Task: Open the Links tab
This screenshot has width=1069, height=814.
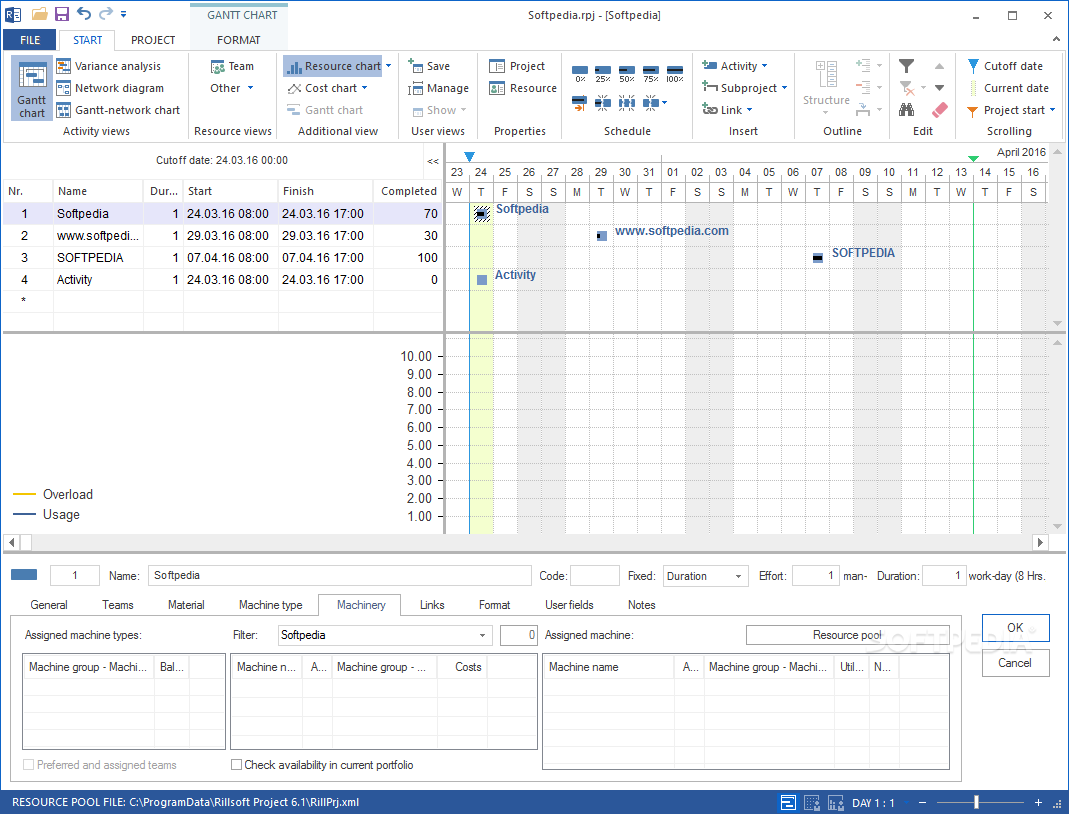Action: (432, 605)
